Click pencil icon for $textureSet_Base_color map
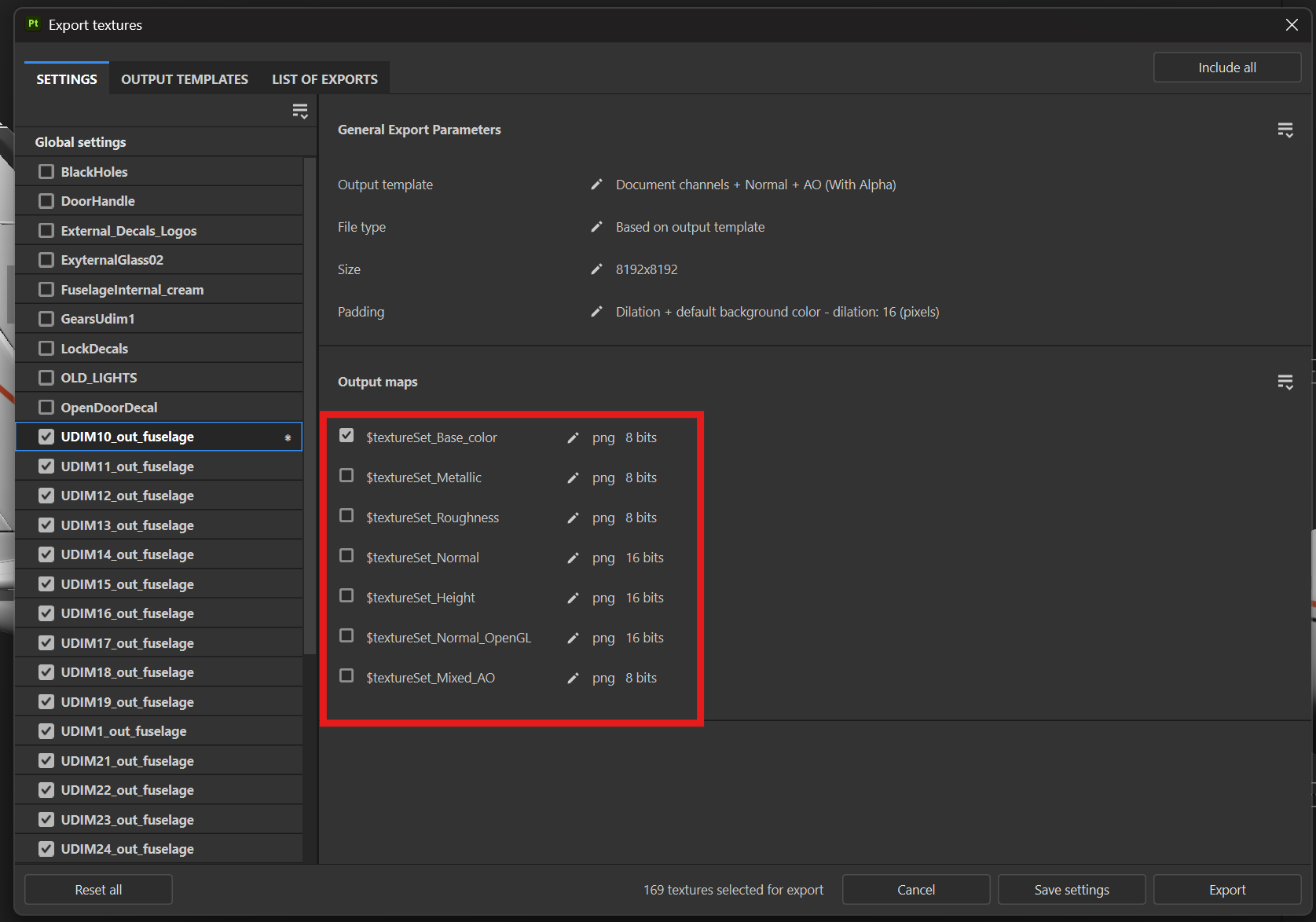The image size is (1316, 922). click(573, 438)
